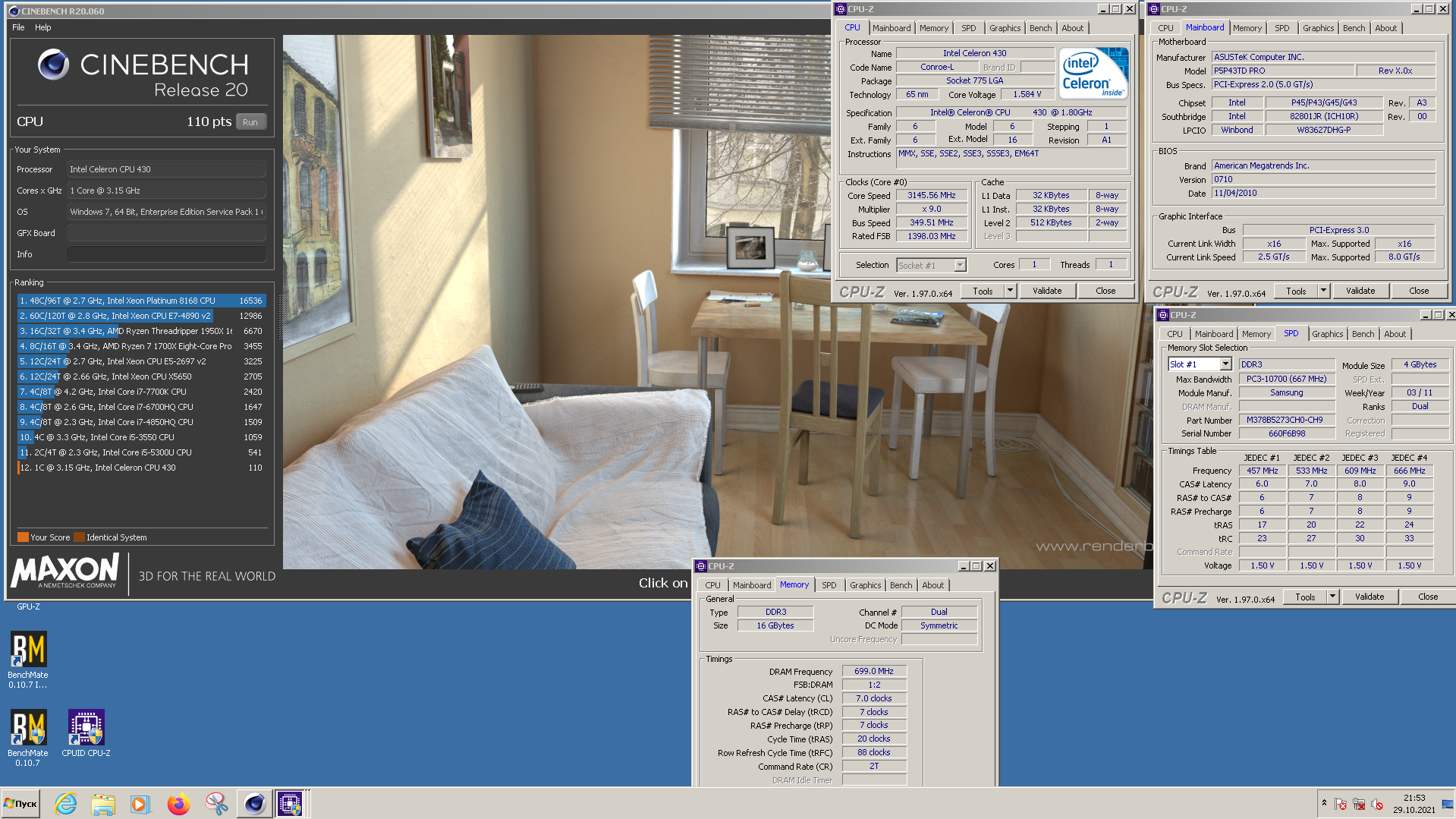
Task: Open Graphics tab in CPU-Z CPU window
Action: (x=1005, y=28)
